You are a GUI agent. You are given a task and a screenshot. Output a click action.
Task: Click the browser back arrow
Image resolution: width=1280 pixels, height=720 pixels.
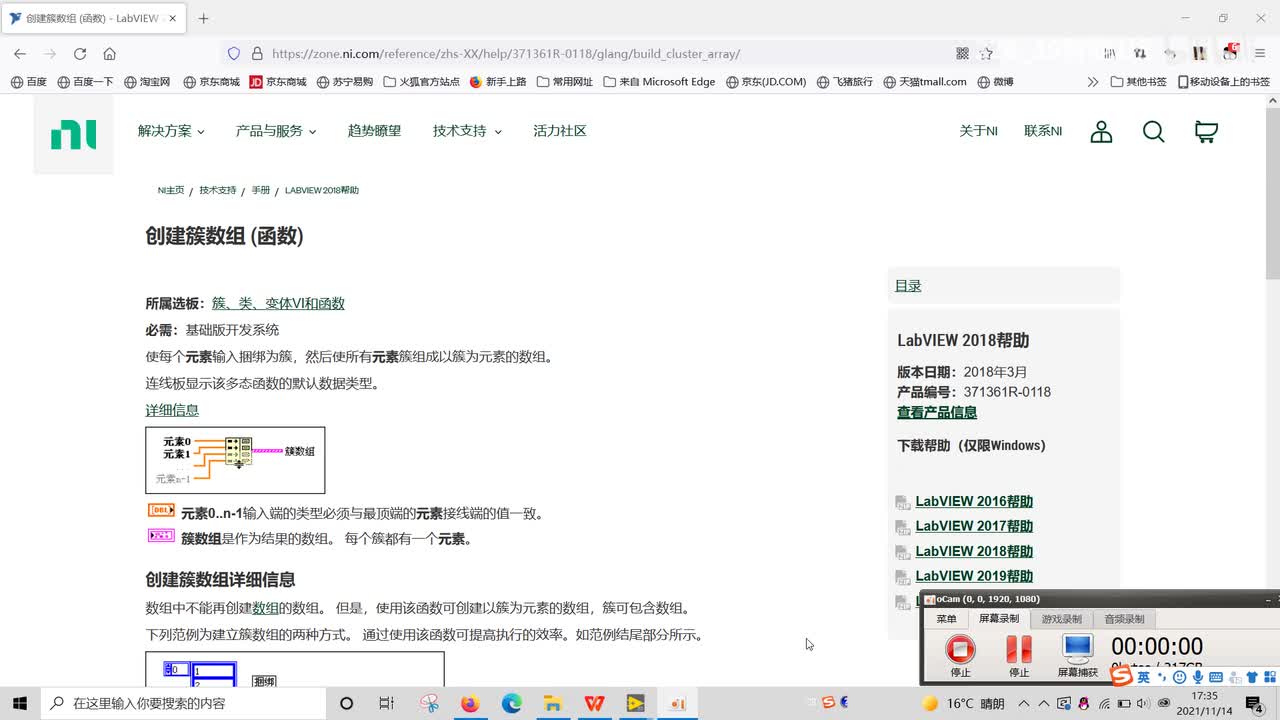point(20,54)
